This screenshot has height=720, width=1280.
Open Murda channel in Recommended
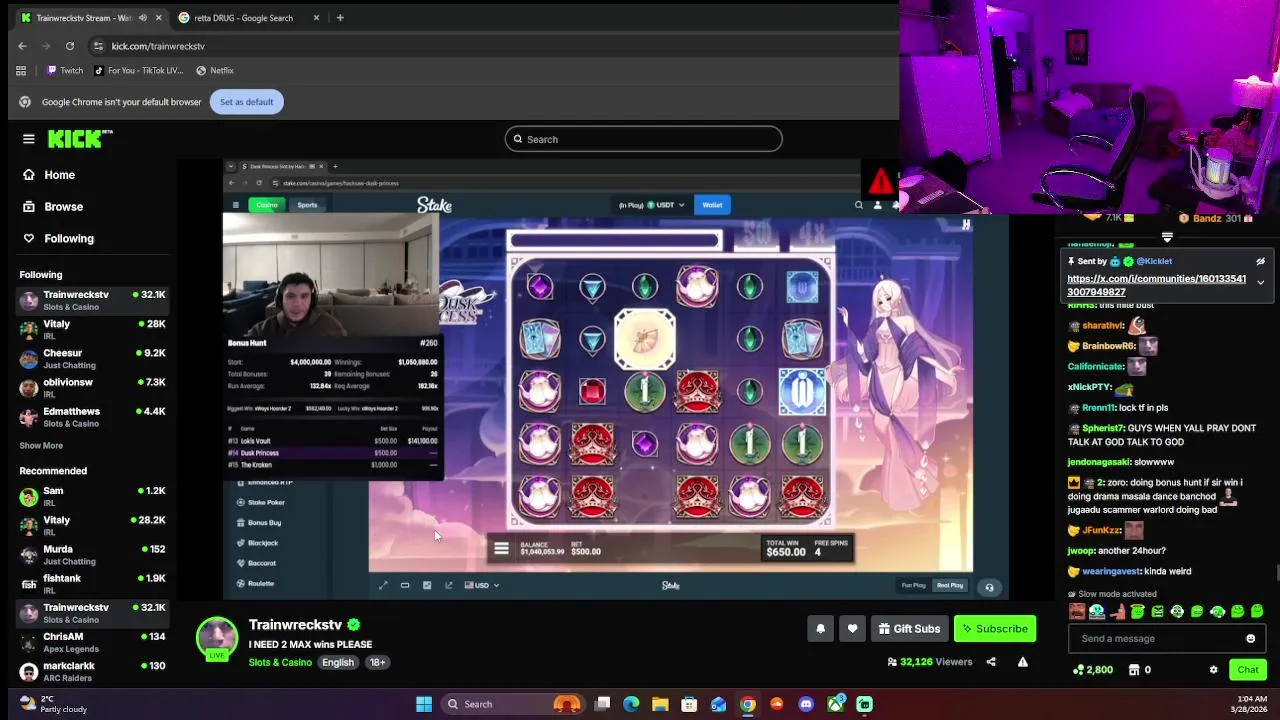coord(92,554)
